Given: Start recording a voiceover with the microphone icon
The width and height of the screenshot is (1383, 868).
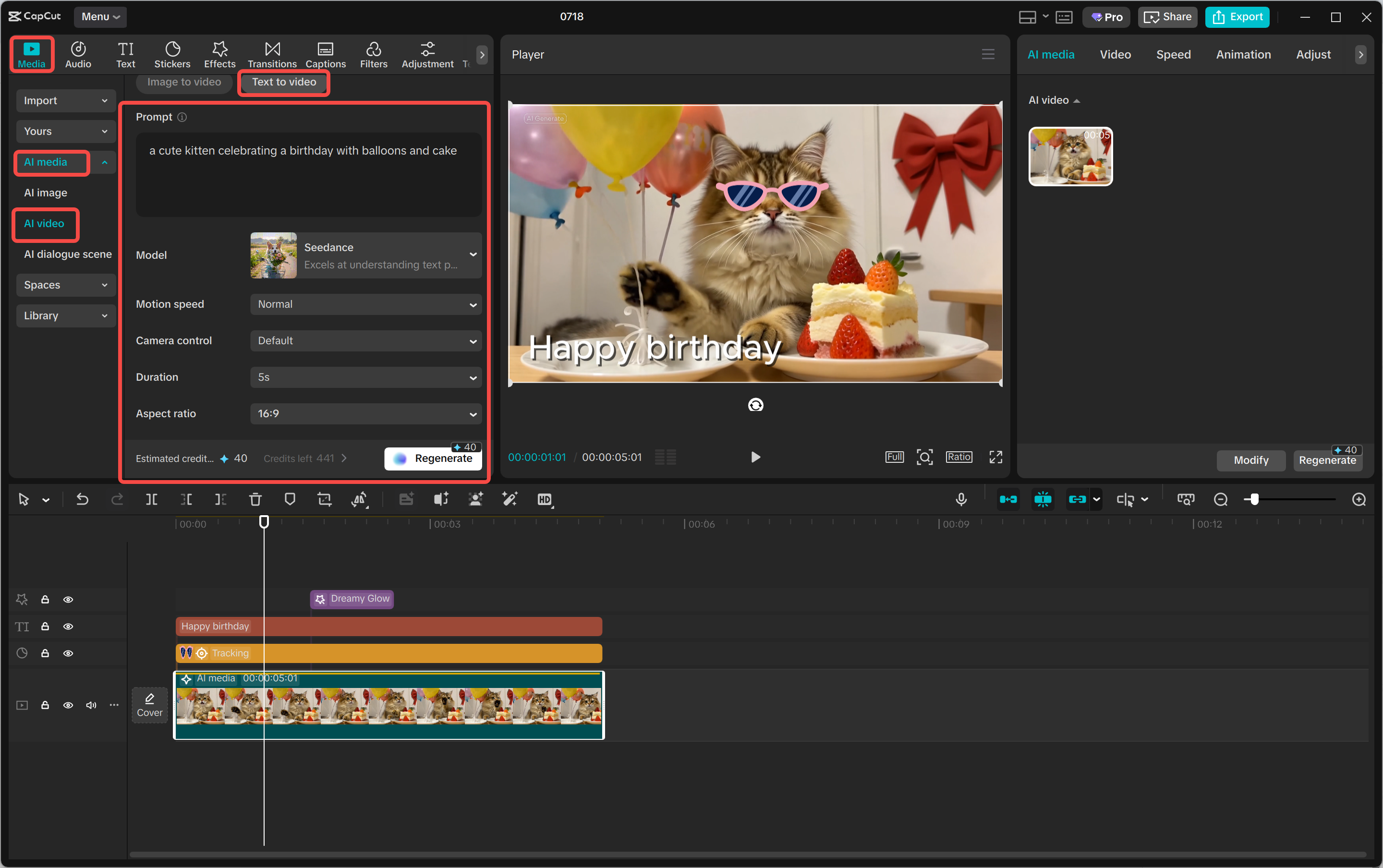Looking at the screenshot, I should coord(961,499).
